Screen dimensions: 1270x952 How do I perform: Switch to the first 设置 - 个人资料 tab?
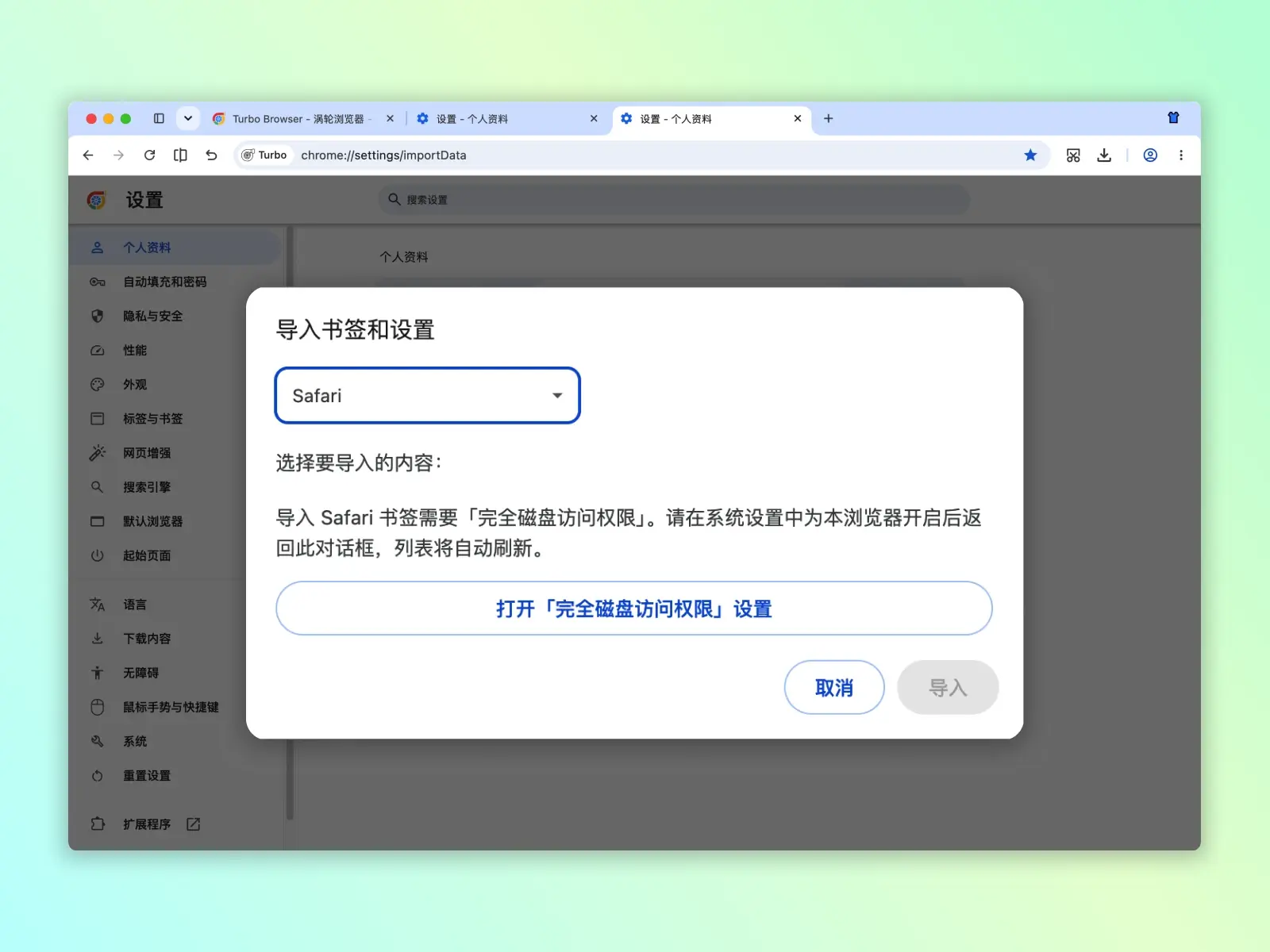[506, 118]
